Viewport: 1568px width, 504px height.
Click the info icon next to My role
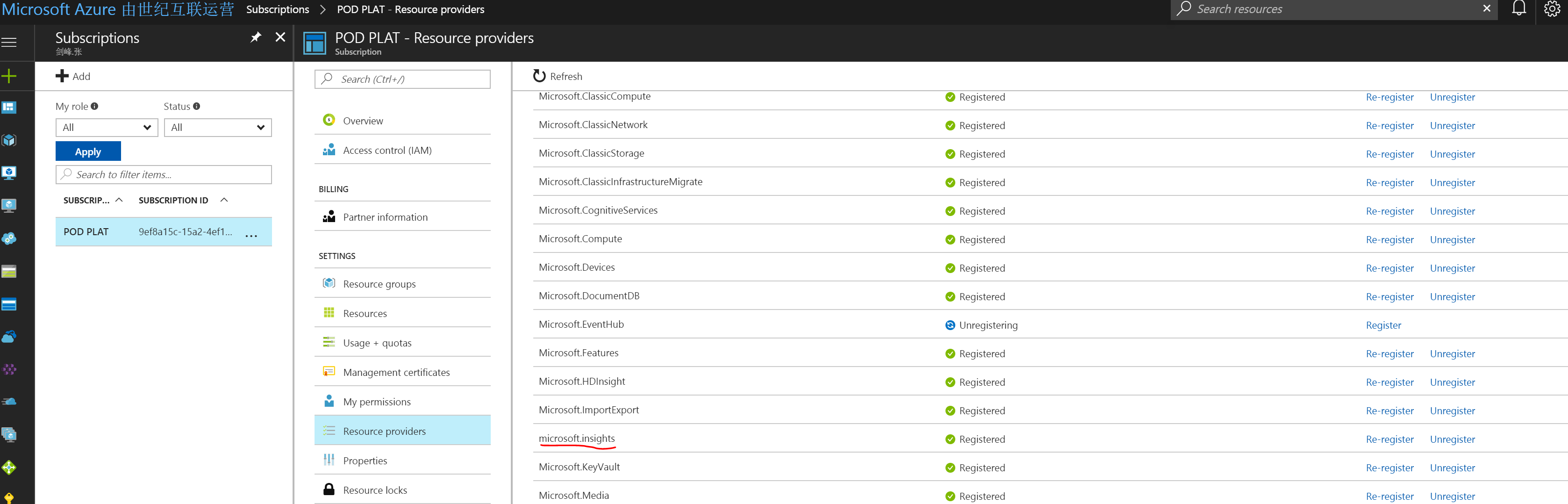tap(94, 107)
